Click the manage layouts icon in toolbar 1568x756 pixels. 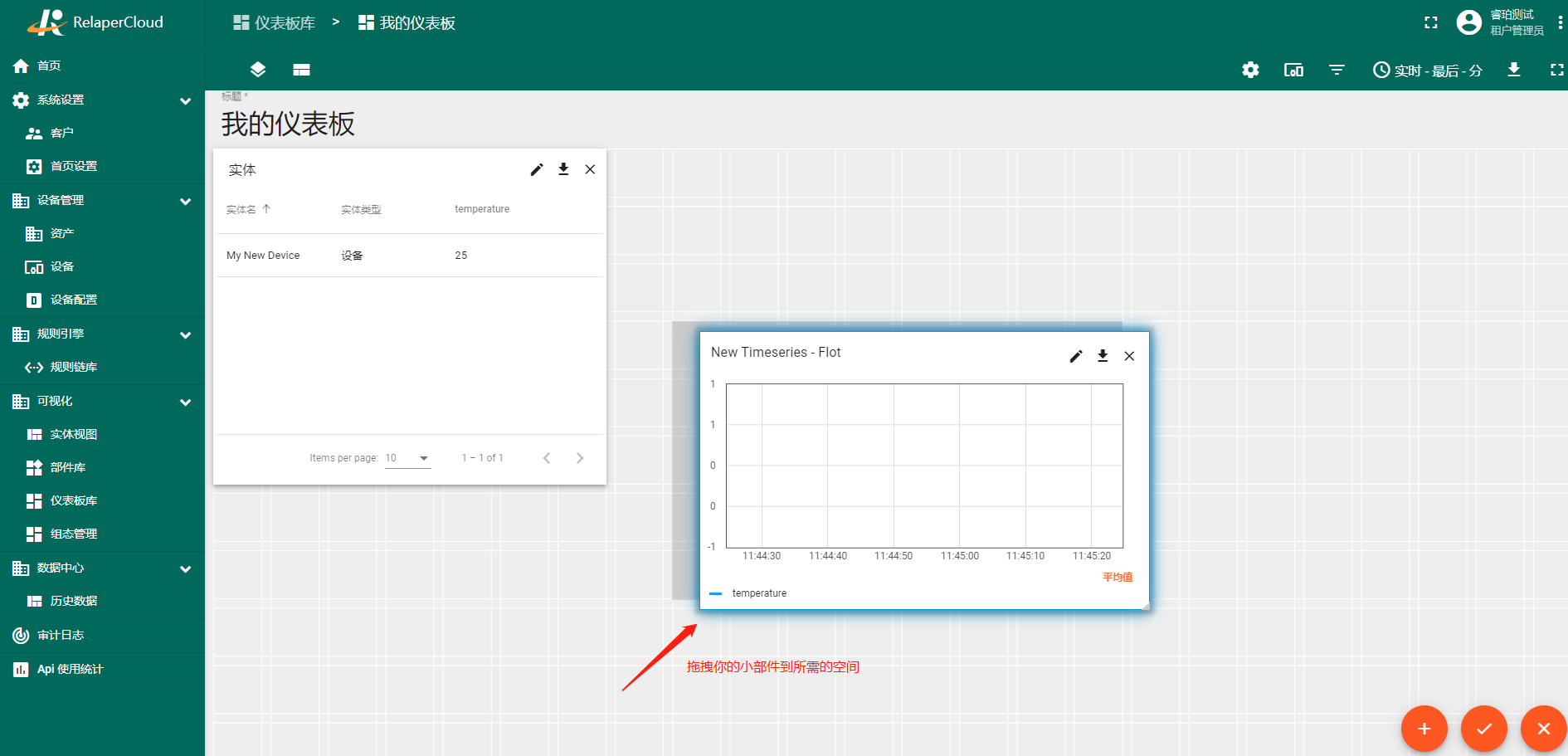[301, 70]
